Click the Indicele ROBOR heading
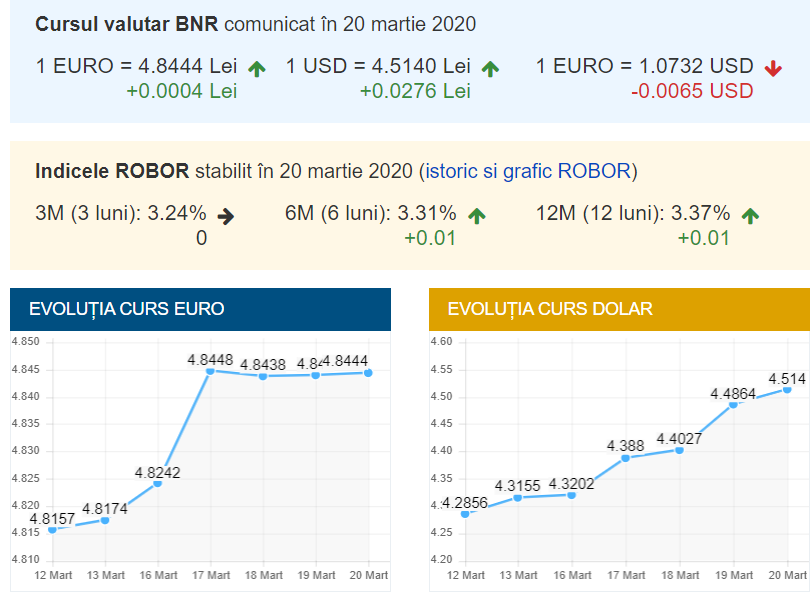This screenshot has height=593, width=812. click(x=112, y=171)
